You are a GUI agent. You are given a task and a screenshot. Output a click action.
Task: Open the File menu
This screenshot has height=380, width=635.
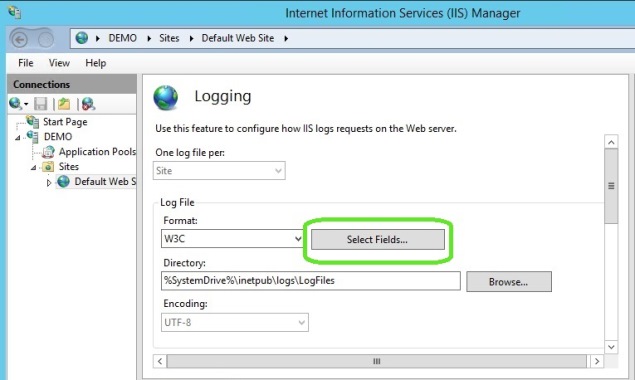point(26,63)
